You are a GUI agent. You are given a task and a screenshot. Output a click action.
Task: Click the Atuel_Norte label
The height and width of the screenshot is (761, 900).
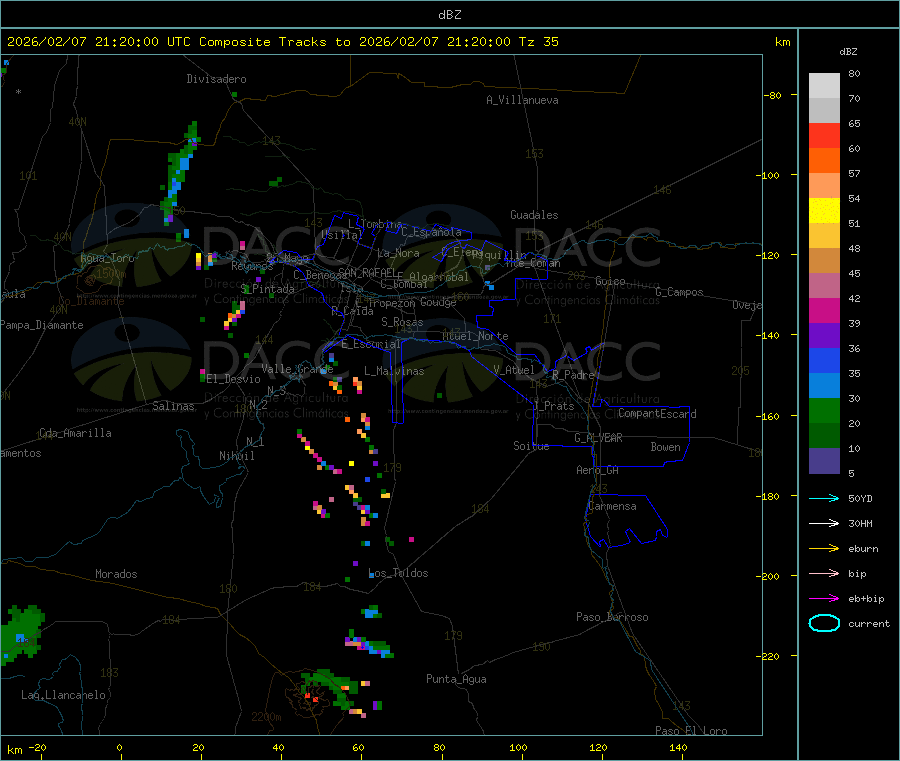(x=475, y=336)
